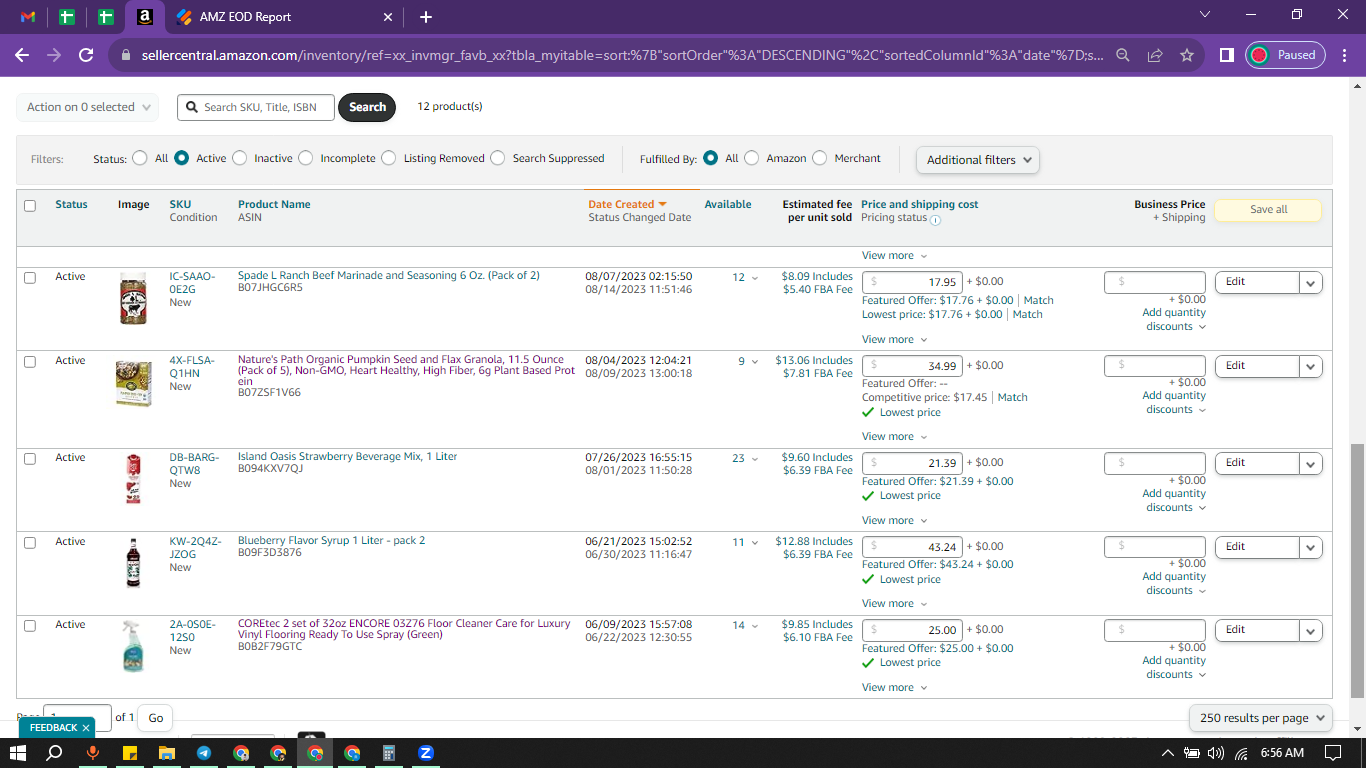The height and width of the screenshot is (768, 1366).
Task: Select the Island Oasis Strawberry row checkbox
Action: 30,459
